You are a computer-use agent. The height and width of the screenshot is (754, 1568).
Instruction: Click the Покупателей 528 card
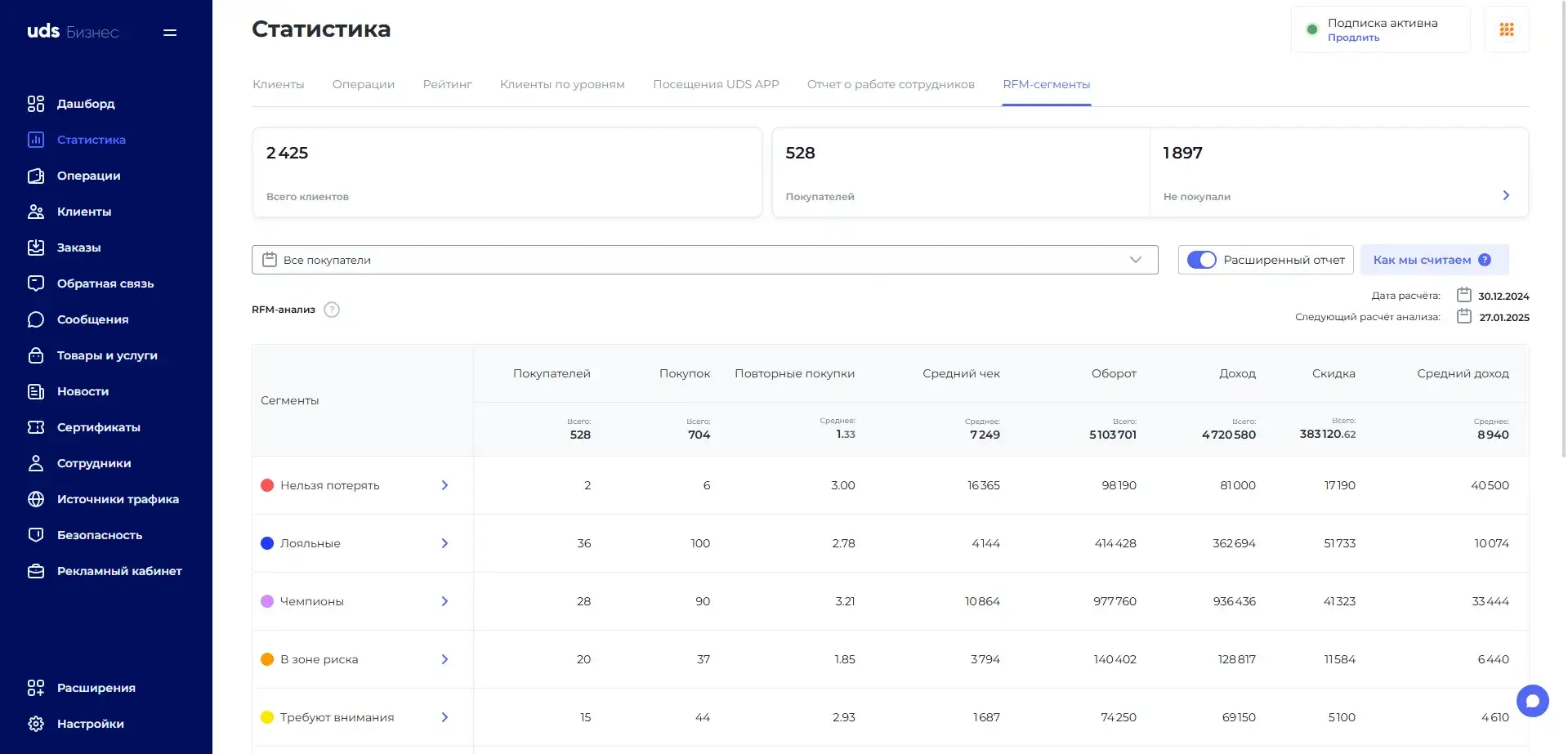click(x=961, y=172)
